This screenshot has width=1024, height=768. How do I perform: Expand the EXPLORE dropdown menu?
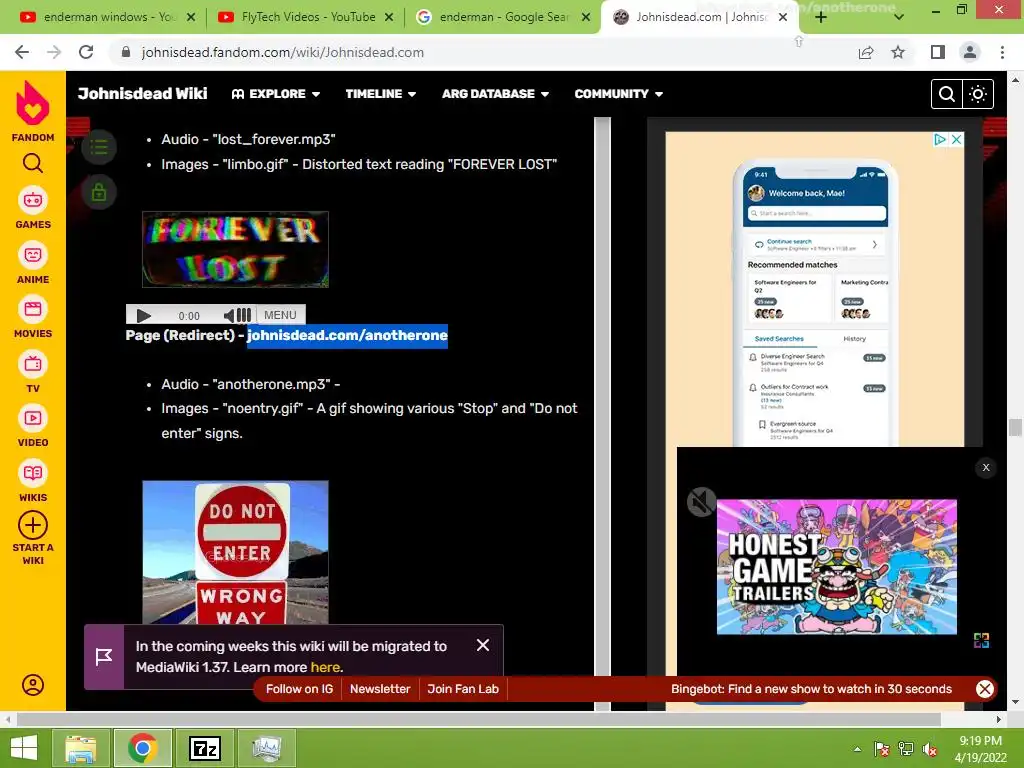pos(276,94)
